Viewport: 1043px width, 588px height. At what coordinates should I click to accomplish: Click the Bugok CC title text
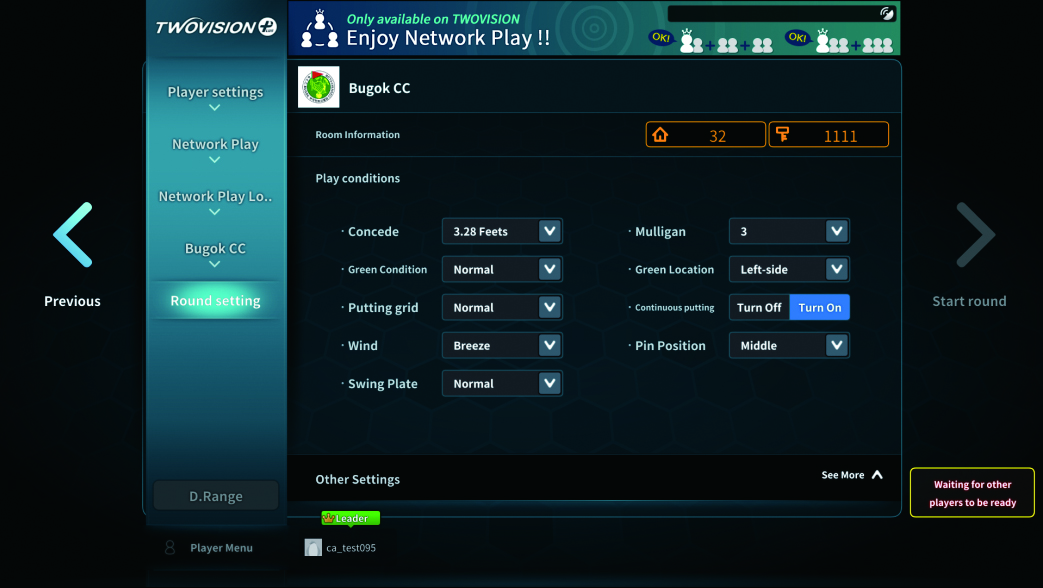point(379,88)
